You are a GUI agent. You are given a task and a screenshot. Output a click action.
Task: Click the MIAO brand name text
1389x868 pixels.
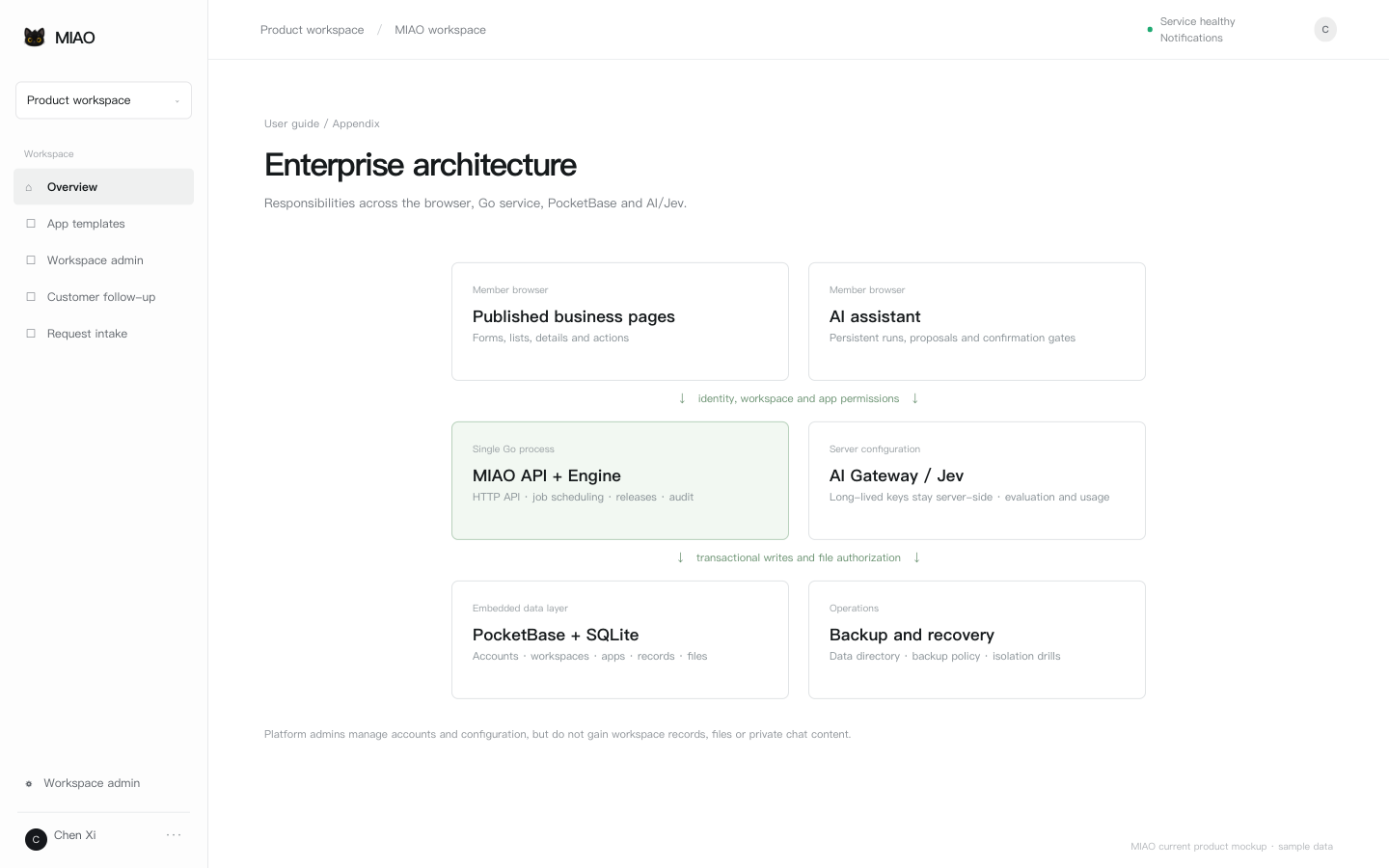coord(75,38)
